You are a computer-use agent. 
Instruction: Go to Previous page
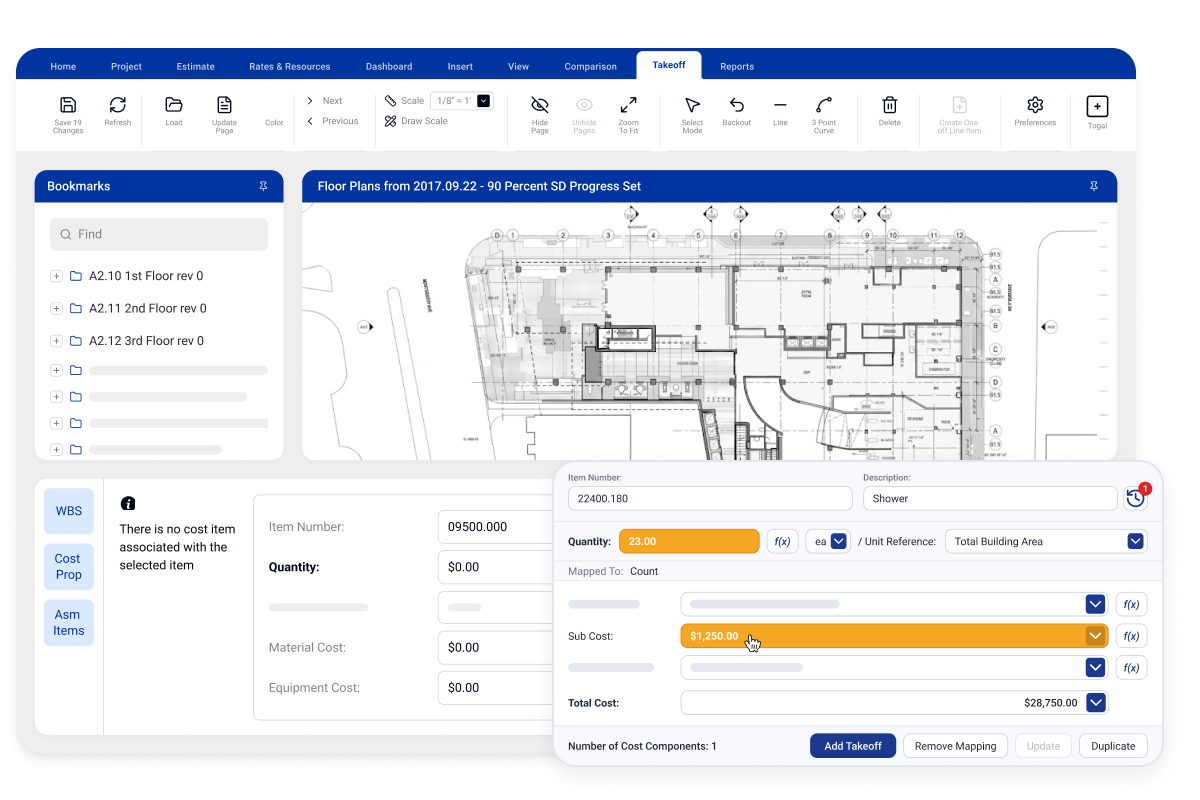pos(332,121)
